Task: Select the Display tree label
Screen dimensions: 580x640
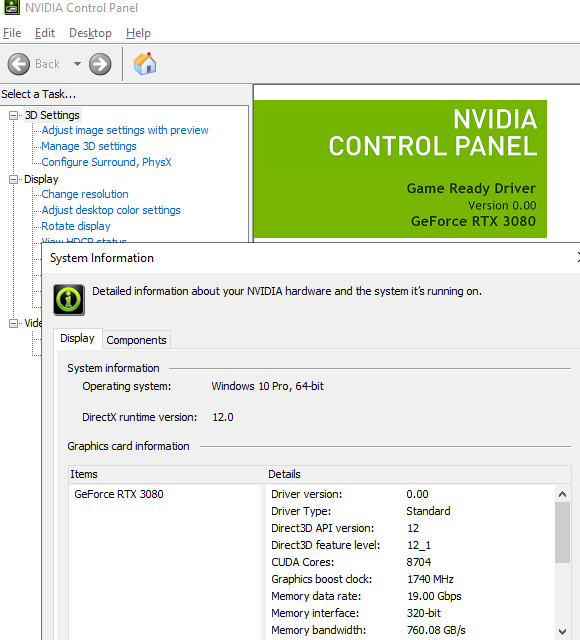Action: (x=41, y=179)
